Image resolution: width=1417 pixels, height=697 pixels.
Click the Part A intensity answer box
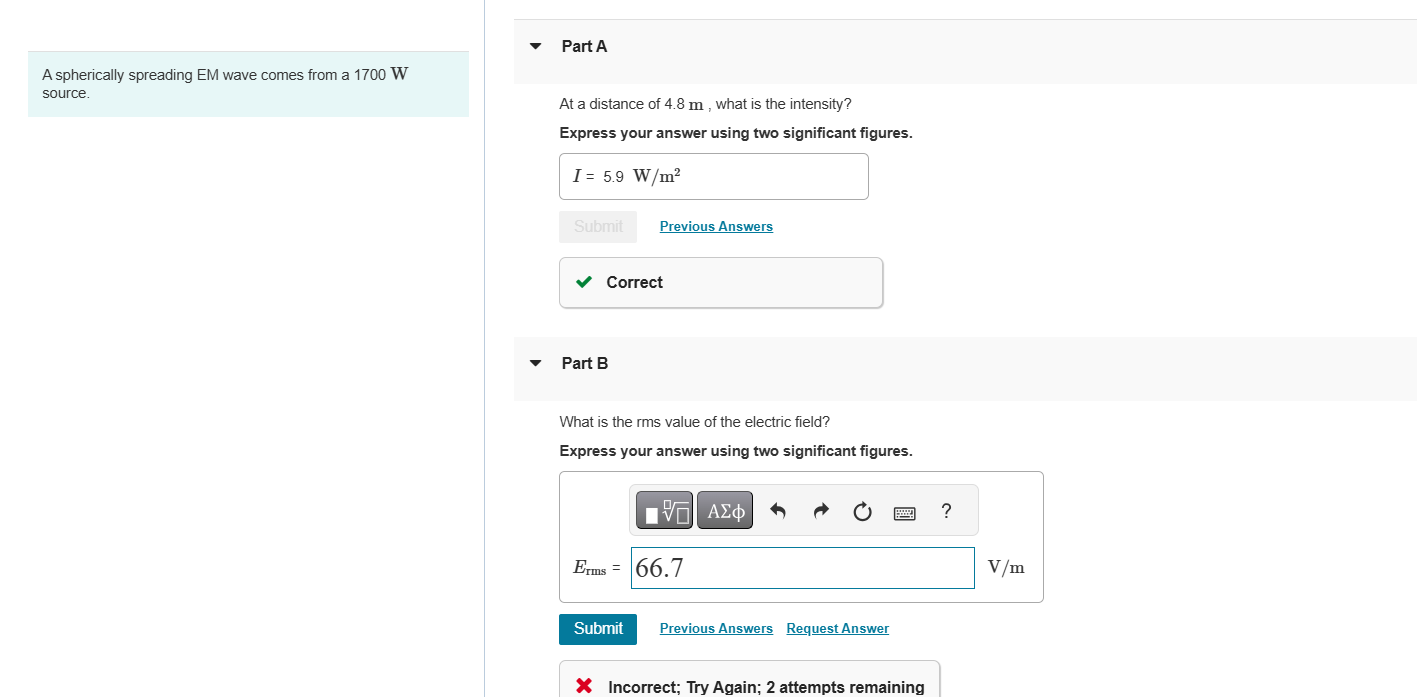713,176
